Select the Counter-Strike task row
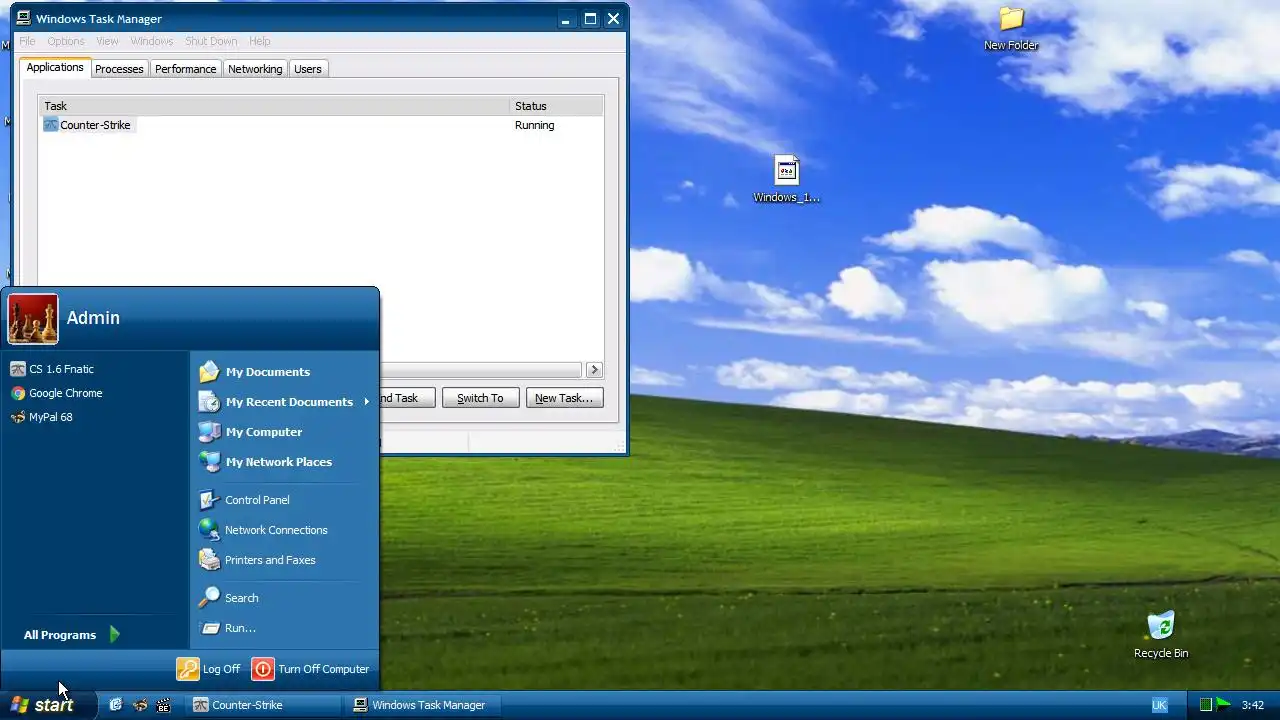1280x720 pixels. click(321, 125)
